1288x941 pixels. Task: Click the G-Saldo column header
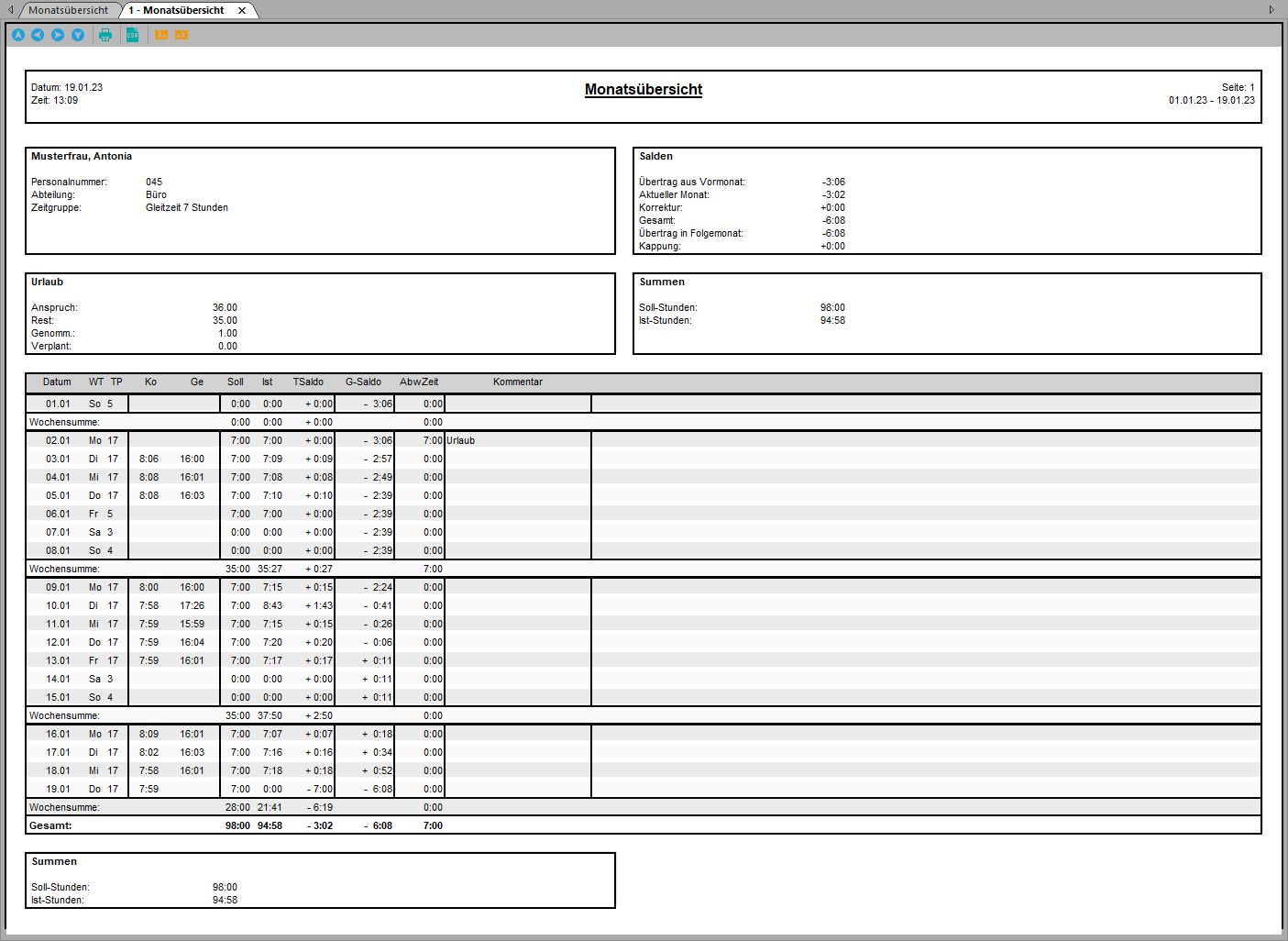(363, 382)
